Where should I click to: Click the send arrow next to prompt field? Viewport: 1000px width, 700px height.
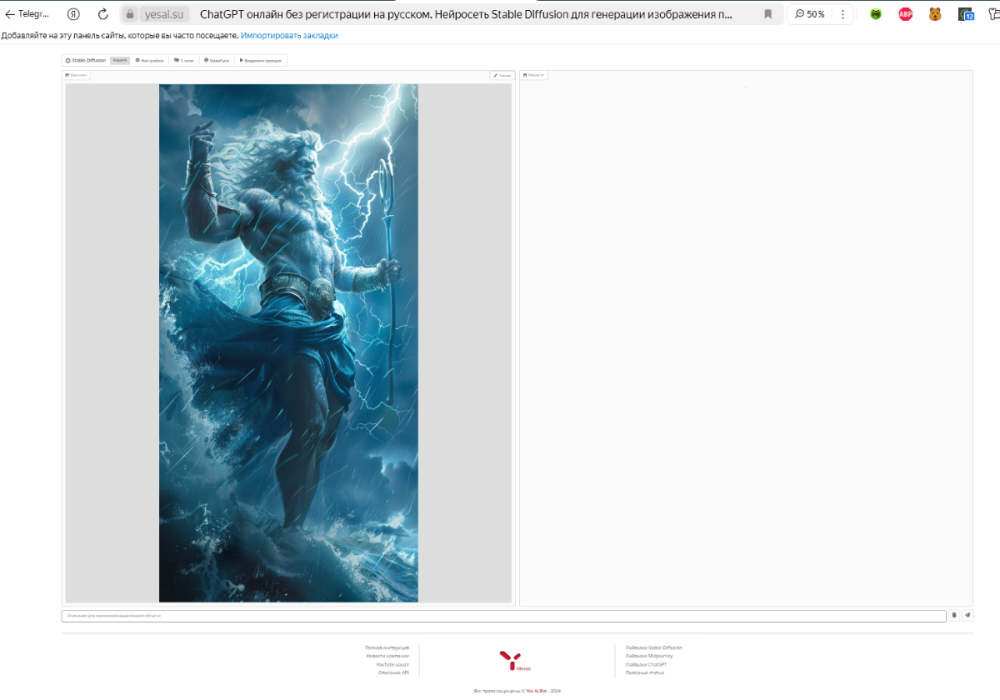[967, 615]
